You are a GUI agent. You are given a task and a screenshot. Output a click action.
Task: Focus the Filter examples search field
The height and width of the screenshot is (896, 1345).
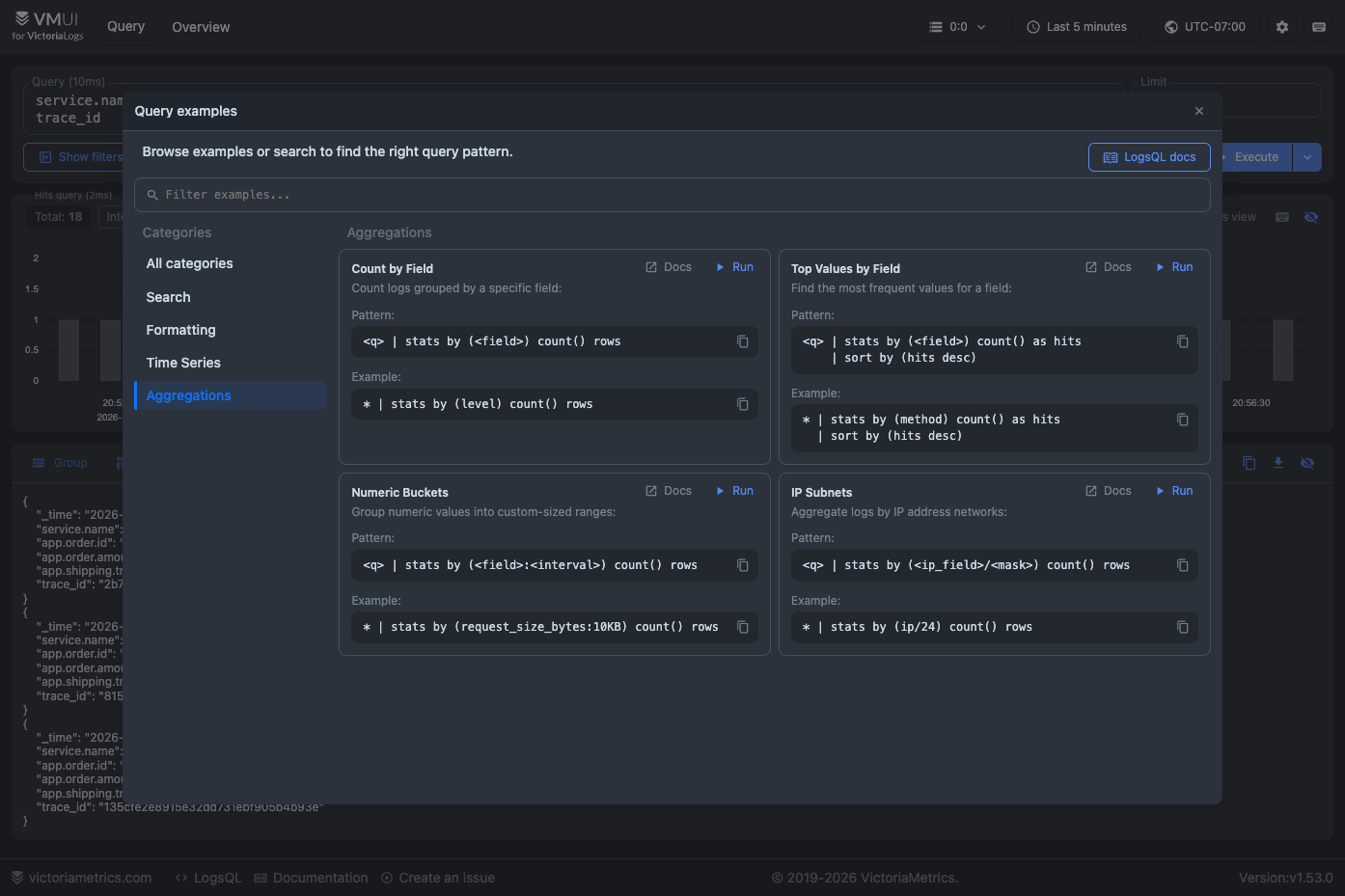point(672,195)
